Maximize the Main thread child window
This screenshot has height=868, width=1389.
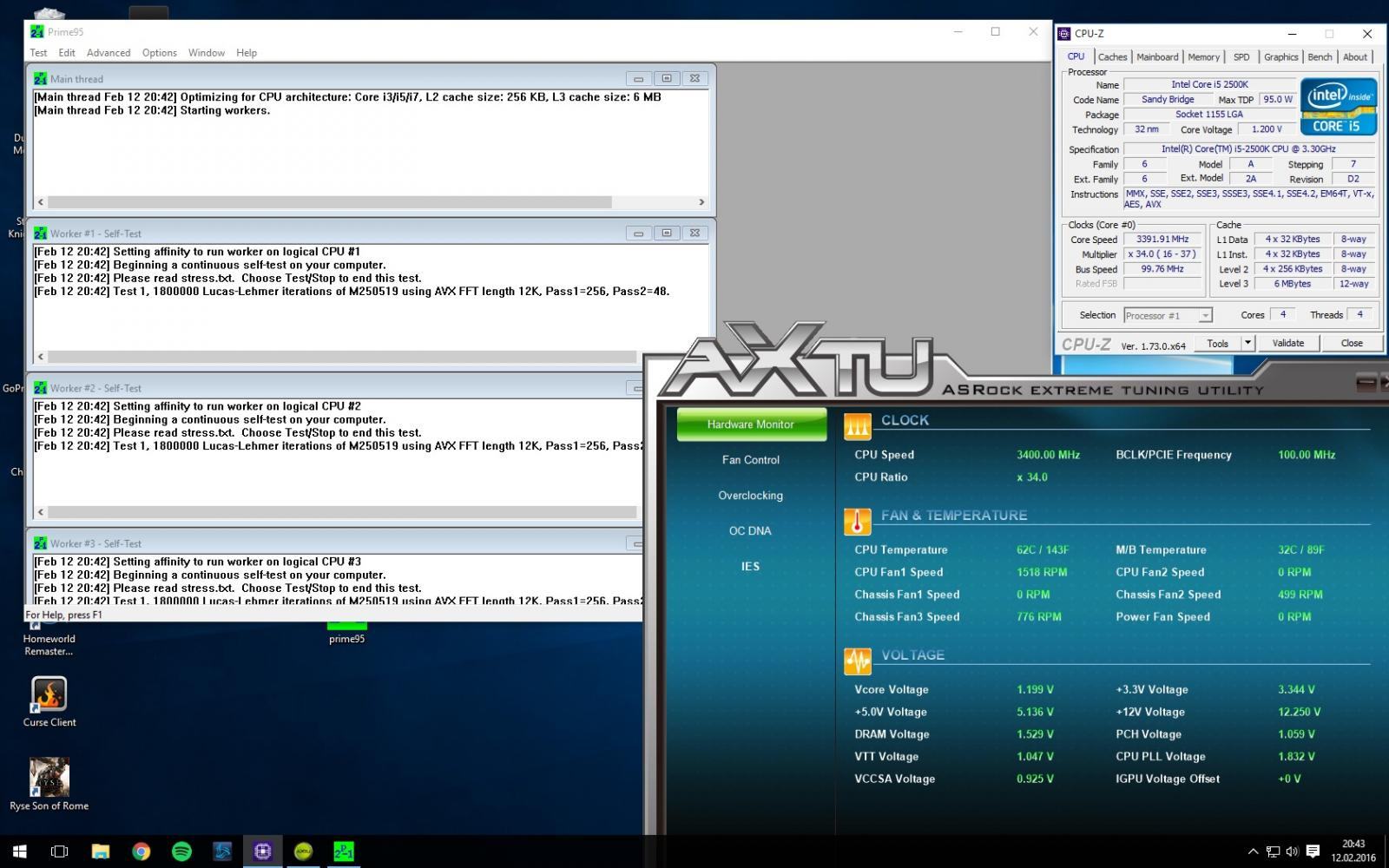click(667, 78)
